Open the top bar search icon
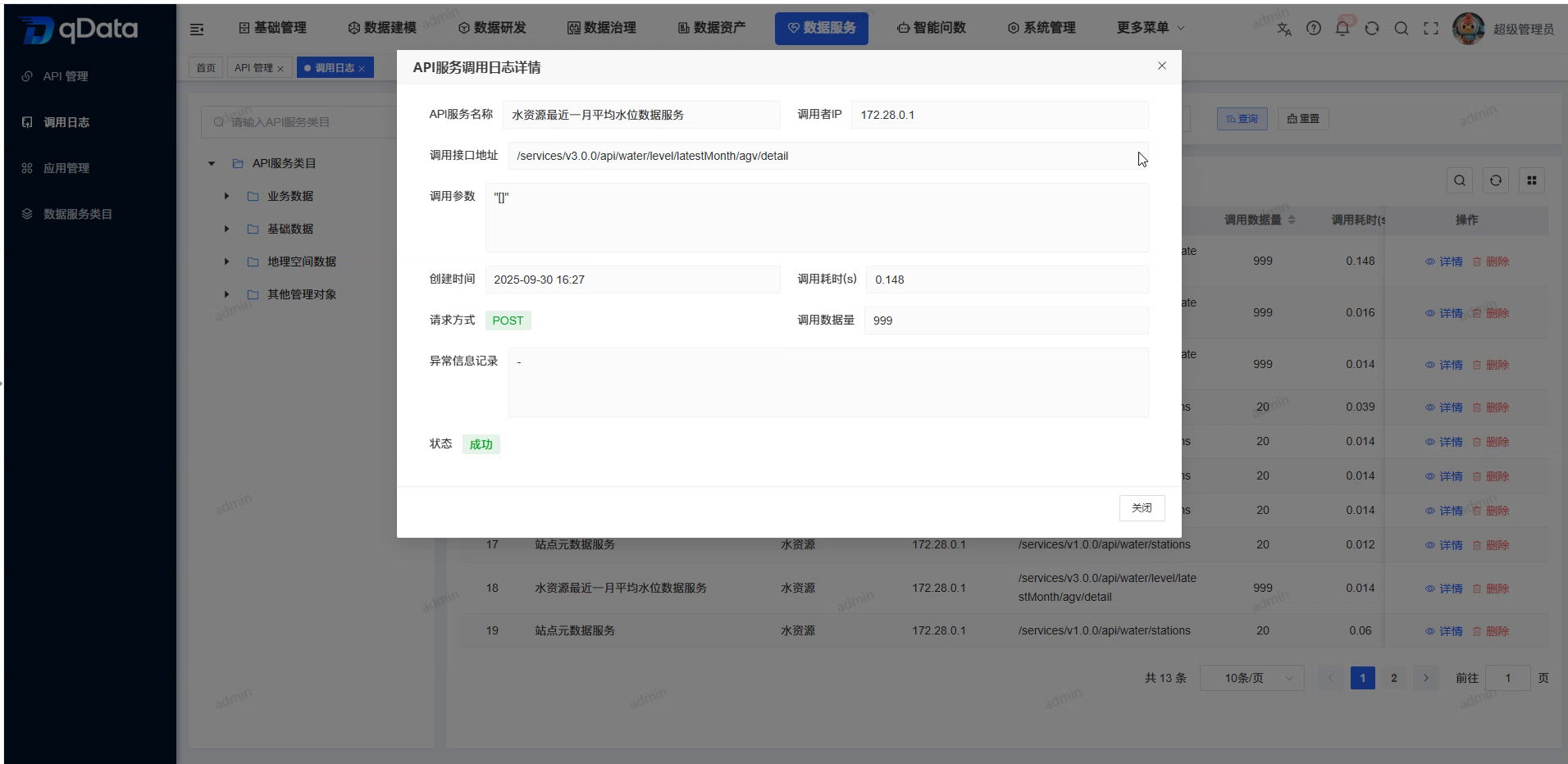This screenshot has height=764, width=1568. click(1402, 29)
